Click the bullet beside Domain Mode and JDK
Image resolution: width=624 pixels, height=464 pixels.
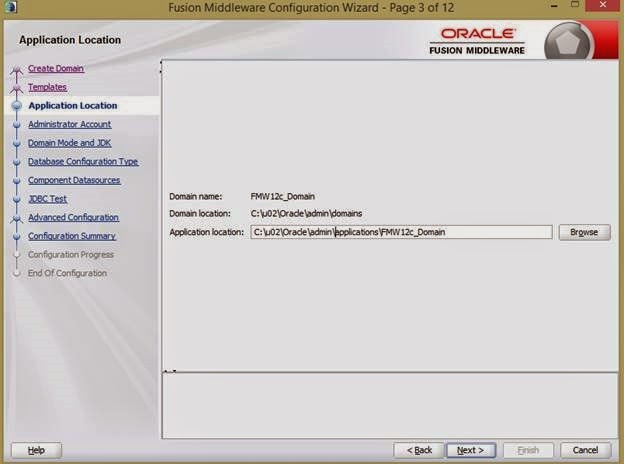[x=17, y=143]
